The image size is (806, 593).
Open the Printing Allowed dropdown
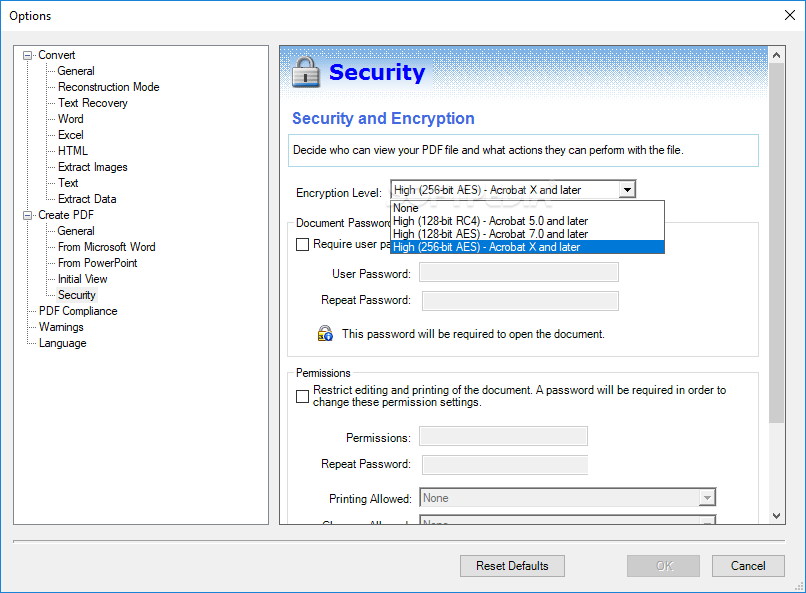[567, 497]
